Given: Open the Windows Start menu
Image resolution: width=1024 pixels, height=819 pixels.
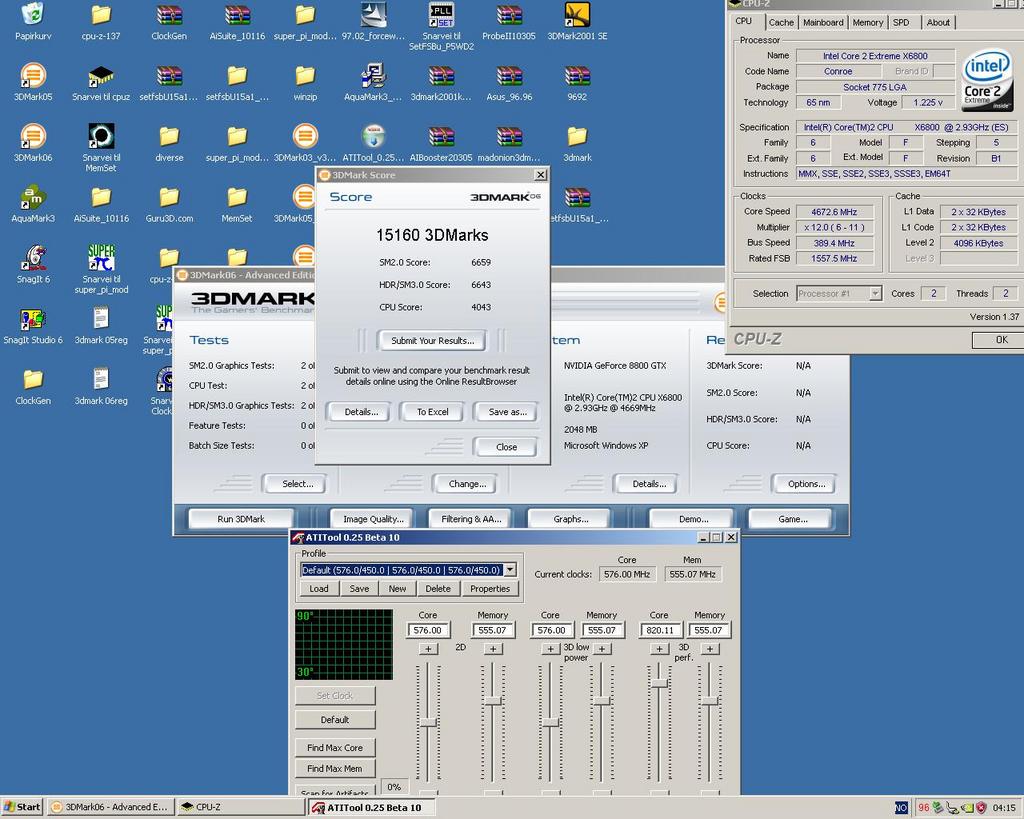Looking at the screenshot, I should [22, 807].
